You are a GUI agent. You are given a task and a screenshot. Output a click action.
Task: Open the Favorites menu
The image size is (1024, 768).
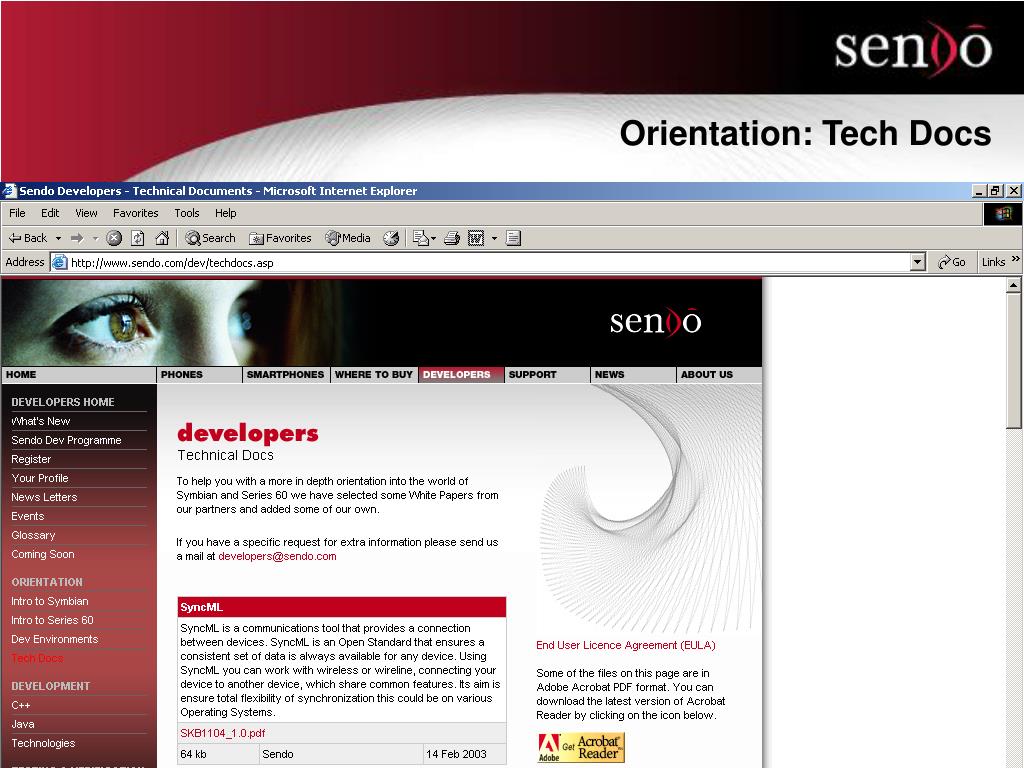[x=135, y=213]
